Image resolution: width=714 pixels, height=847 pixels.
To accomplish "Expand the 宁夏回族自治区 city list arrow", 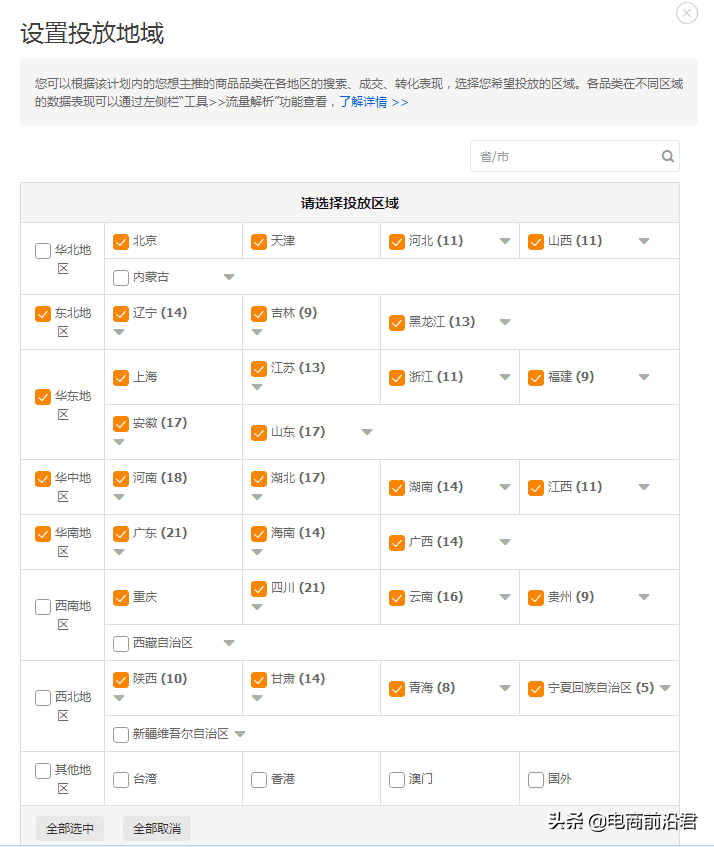I will pyautogui.click(x=665, y=688).
